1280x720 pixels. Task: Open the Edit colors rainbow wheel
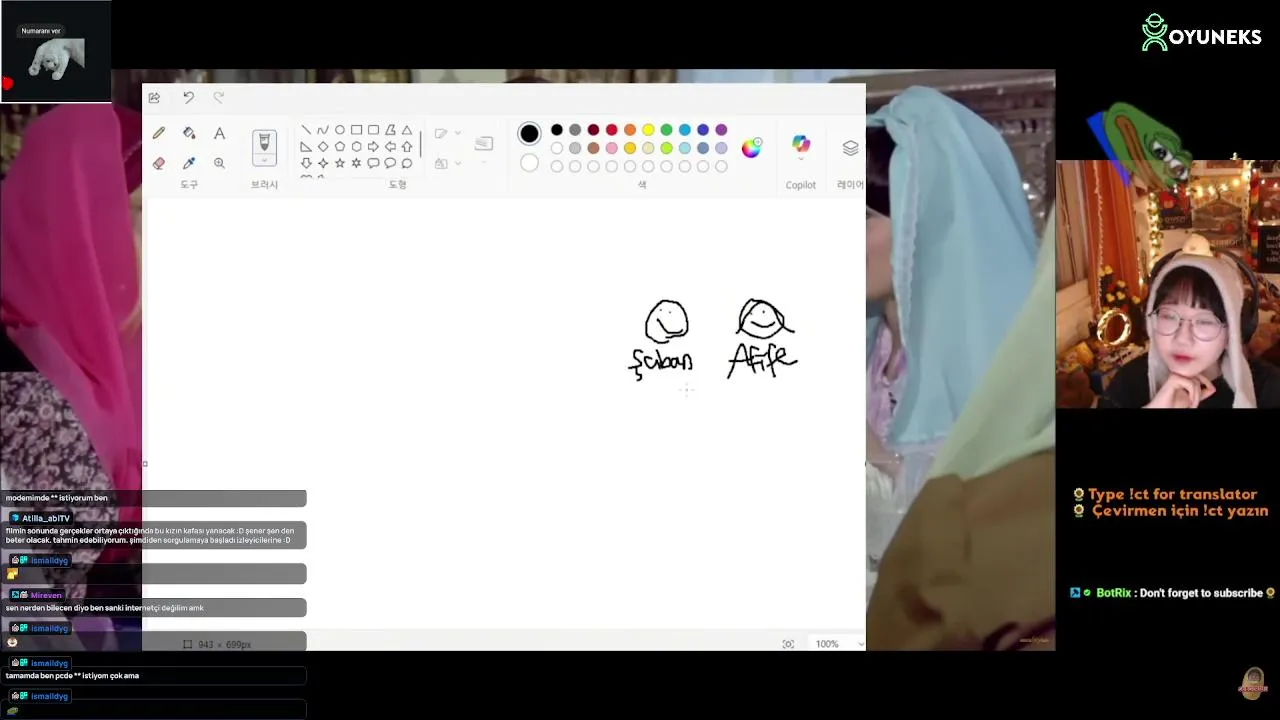[751, 148]
